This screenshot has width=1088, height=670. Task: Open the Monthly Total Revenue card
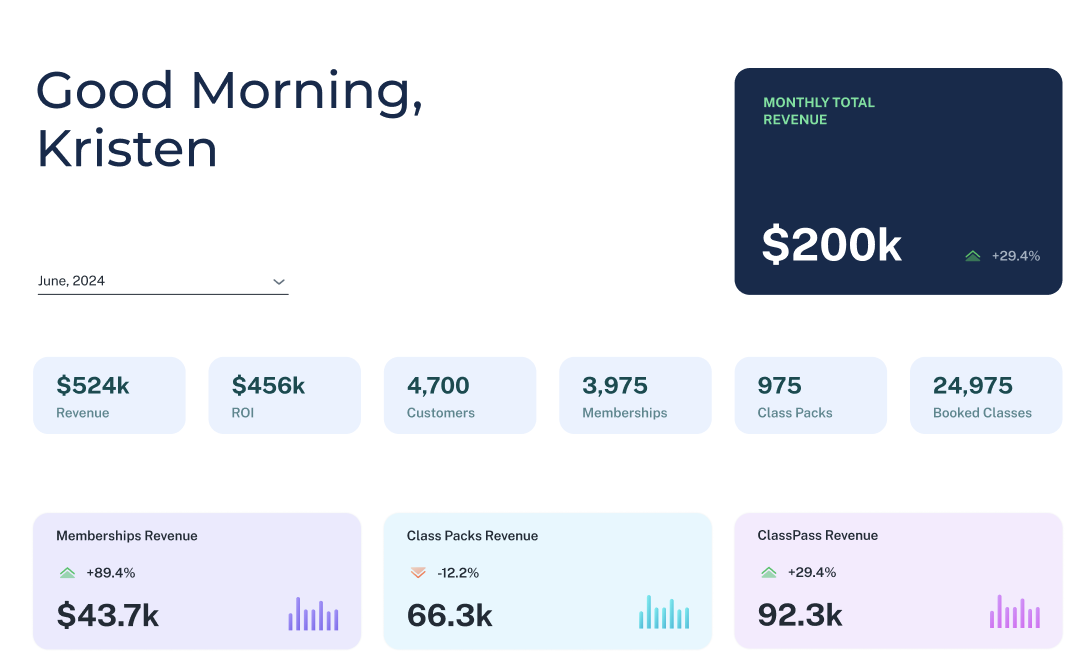coord(898,180)
